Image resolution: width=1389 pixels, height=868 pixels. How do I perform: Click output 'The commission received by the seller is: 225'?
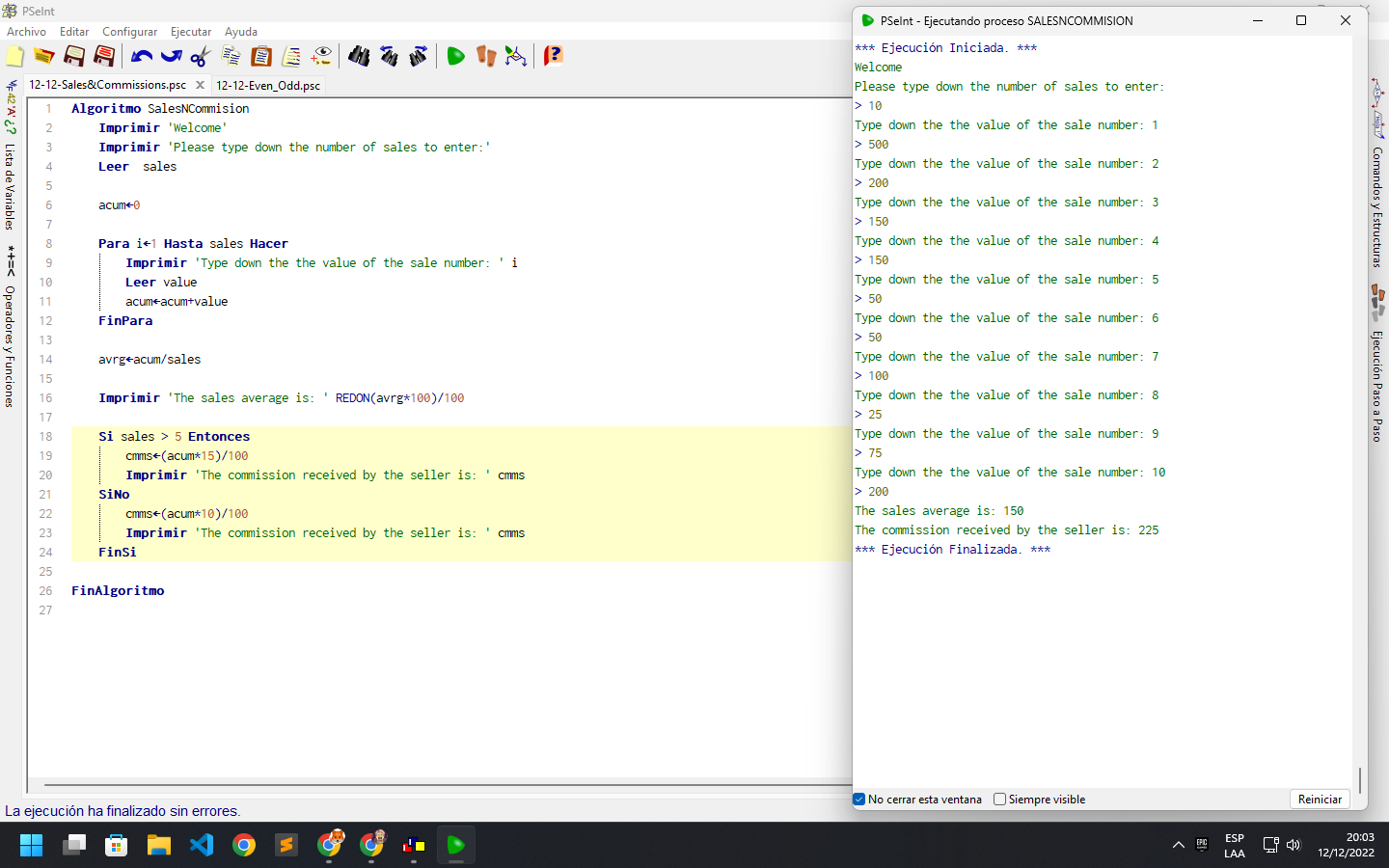click(1007, 530)
